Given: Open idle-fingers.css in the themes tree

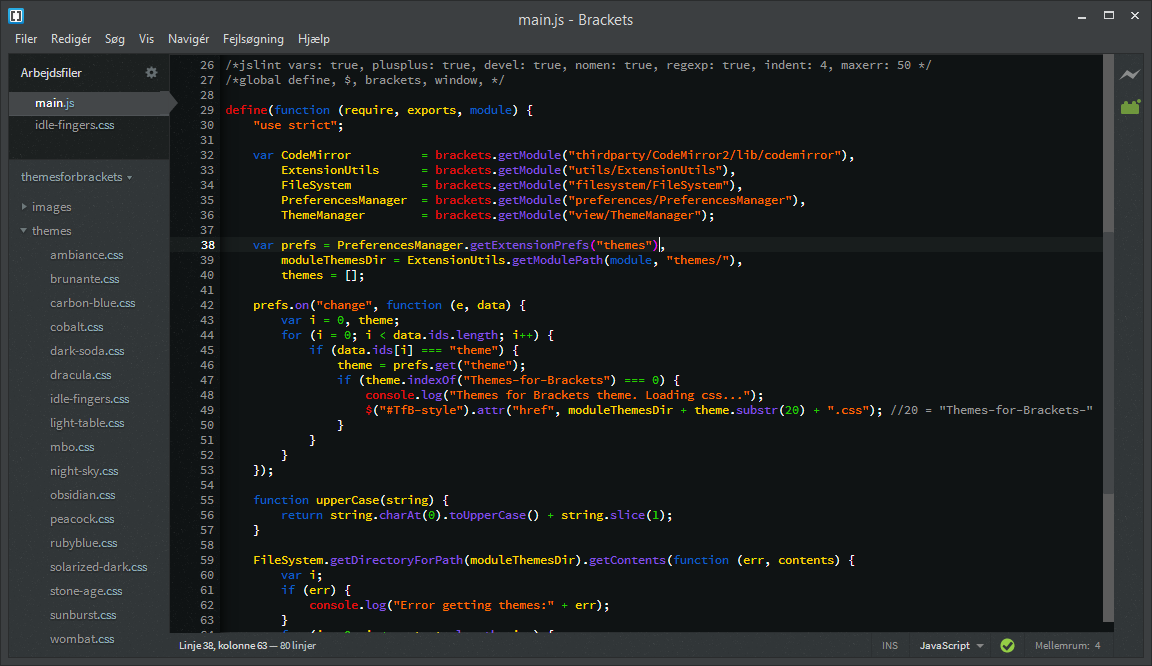Looking at the screenshot, I should coord(90,399).
